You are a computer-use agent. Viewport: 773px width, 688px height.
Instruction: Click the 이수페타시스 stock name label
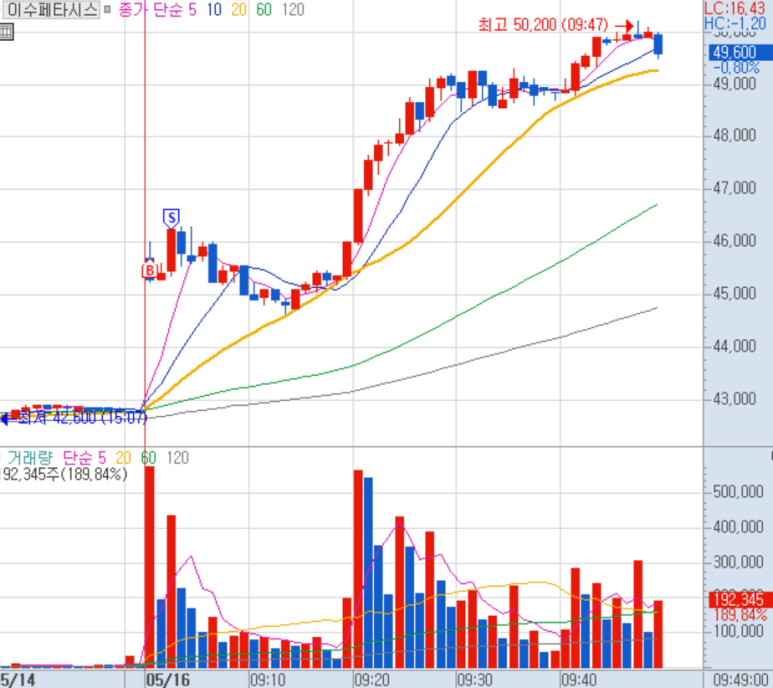[x=51, y=10]
